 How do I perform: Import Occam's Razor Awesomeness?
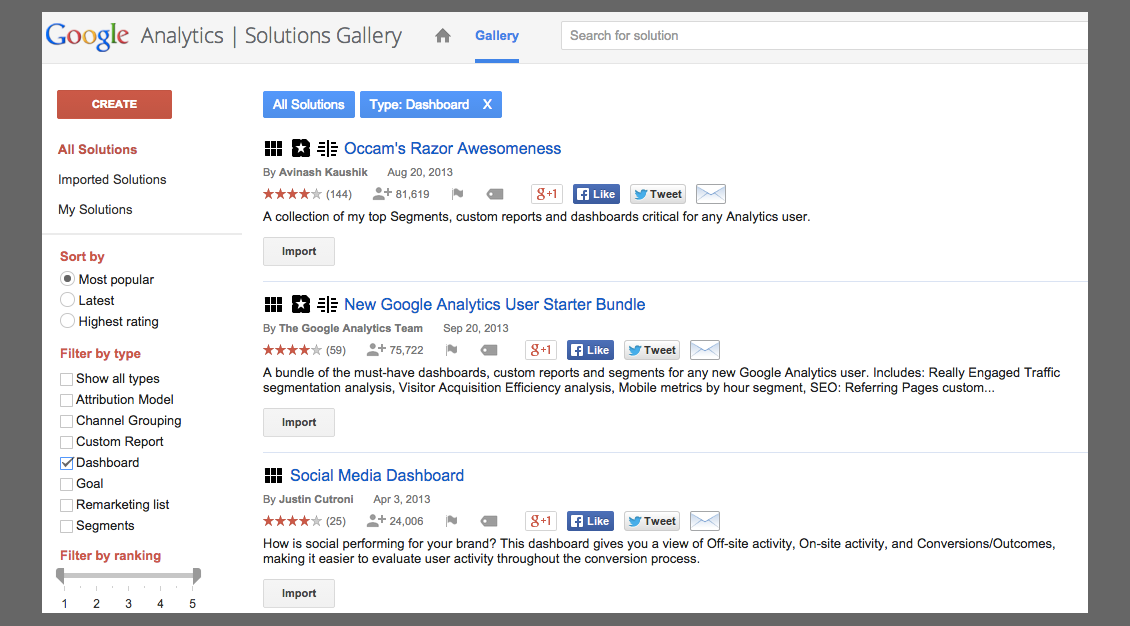[299, 251]
